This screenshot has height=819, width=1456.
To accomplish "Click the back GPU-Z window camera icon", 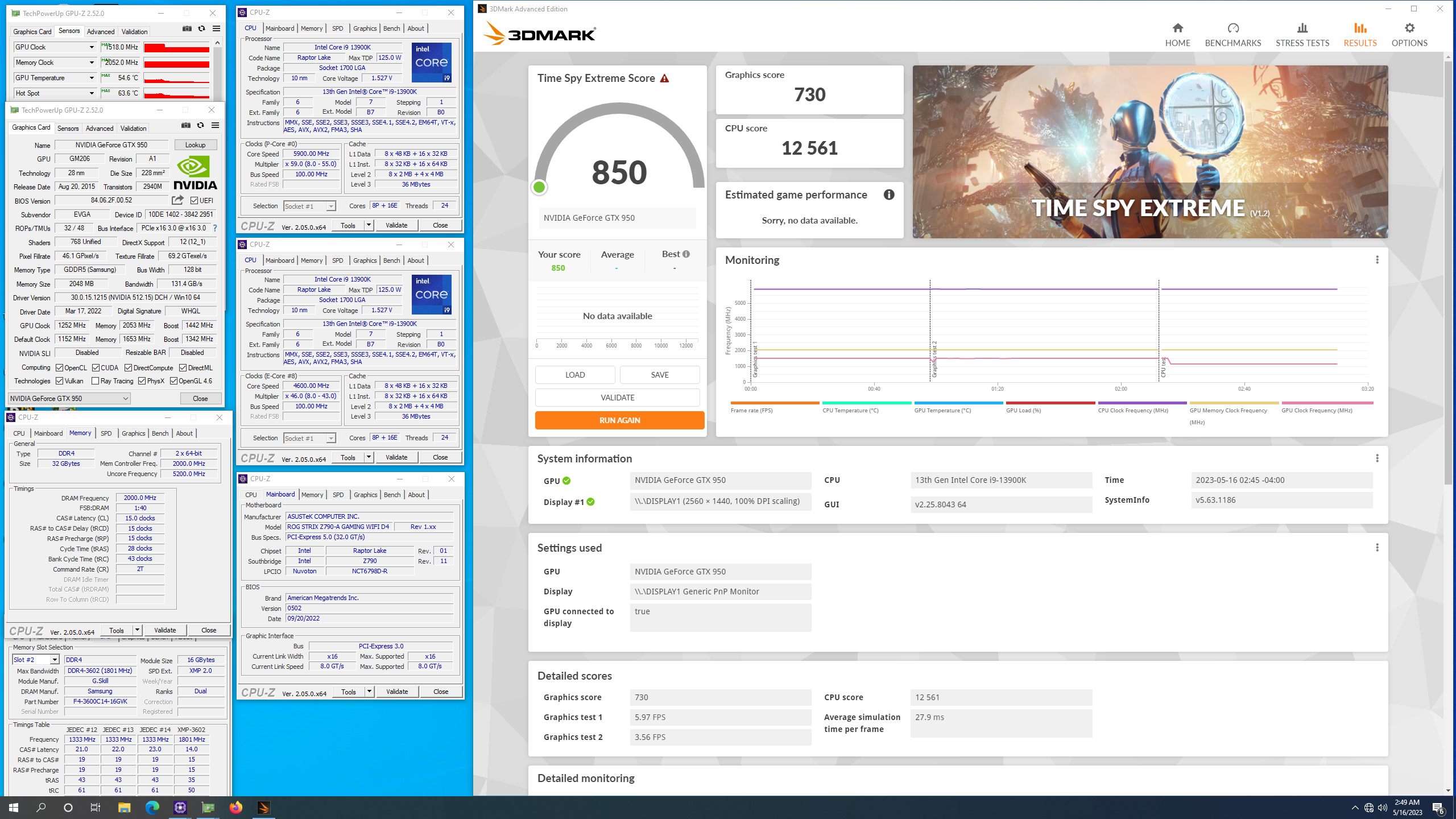I will pyautogui.click(x=187, y=28).
